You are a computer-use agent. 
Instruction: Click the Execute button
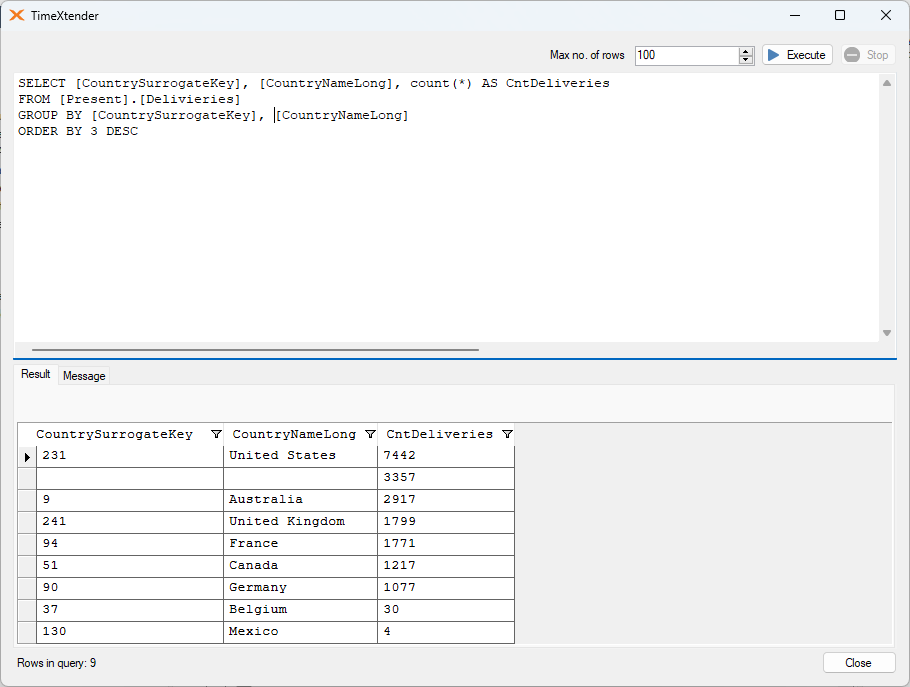coord(797,55)
